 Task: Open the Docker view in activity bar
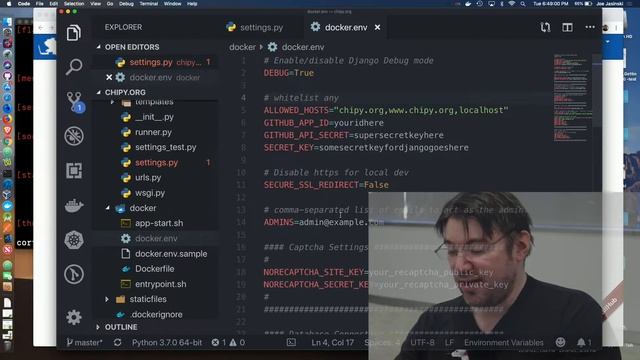coord(74,205)
